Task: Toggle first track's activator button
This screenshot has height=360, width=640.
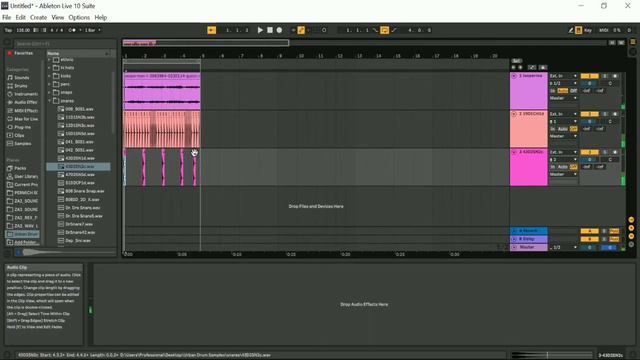Action: point(589,76)
